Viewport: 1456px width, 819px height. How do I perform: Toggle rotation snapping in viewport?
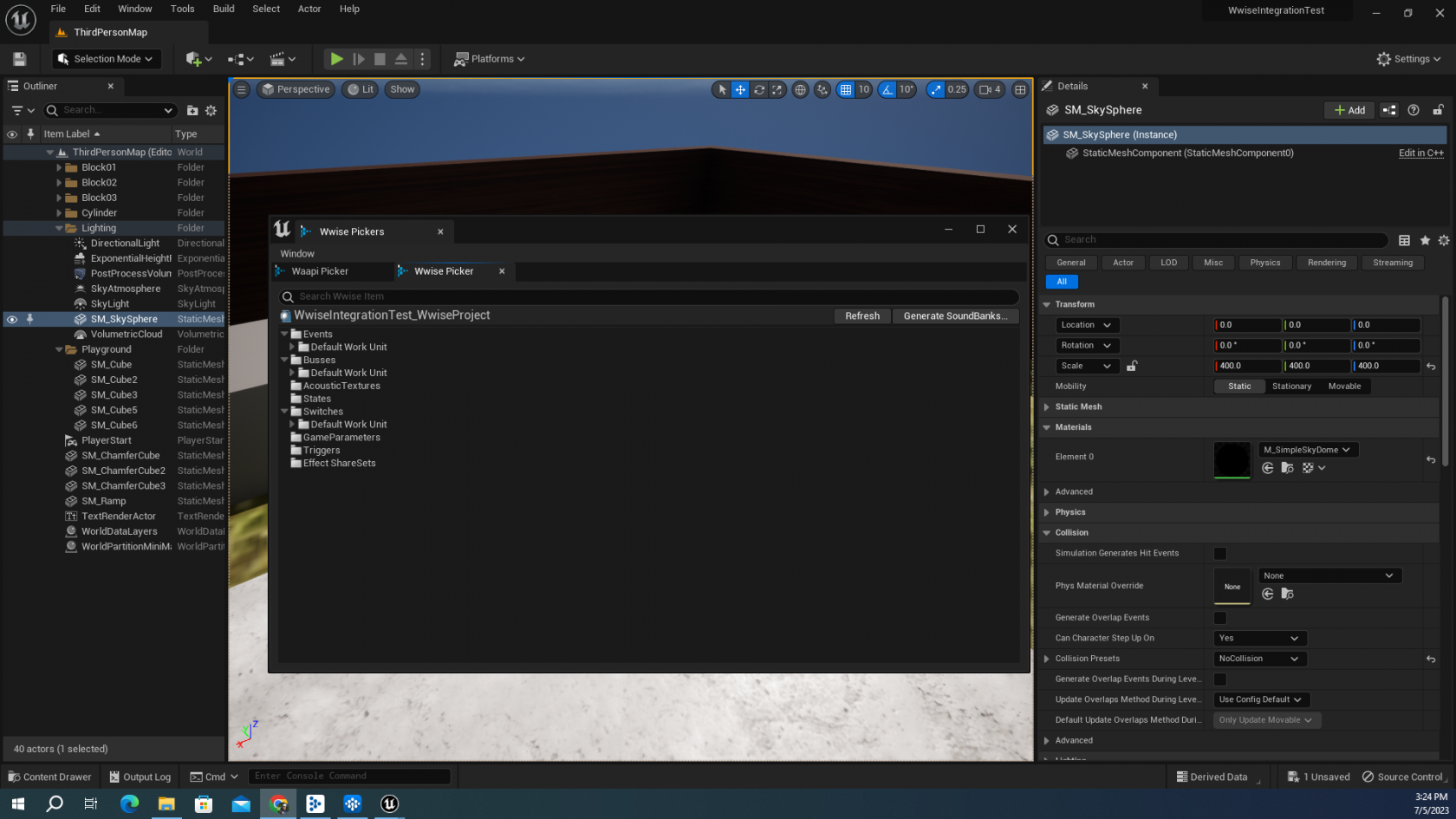[x=887, y=89]
